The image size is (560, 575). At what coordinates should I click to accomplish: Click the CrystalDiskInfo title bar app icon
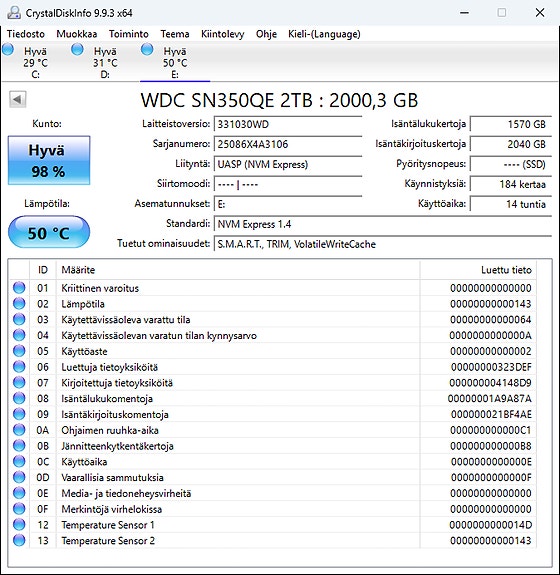click(14, 13)
